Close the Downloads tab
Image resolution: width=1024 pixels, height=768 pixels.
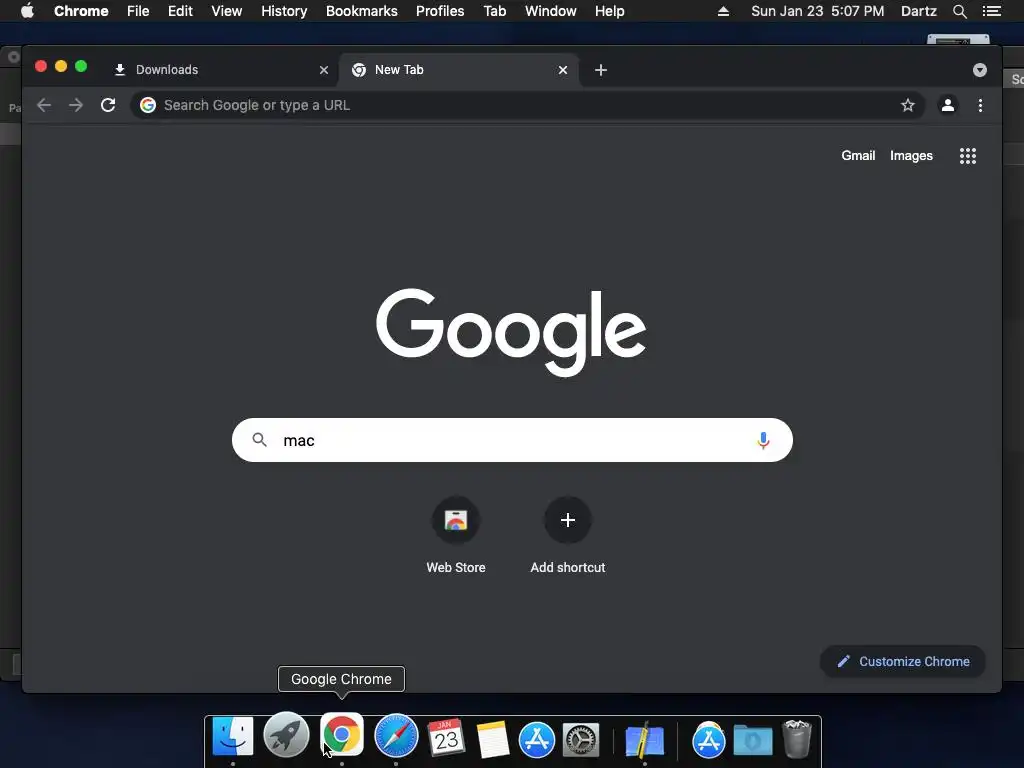(x=324, y=70)
